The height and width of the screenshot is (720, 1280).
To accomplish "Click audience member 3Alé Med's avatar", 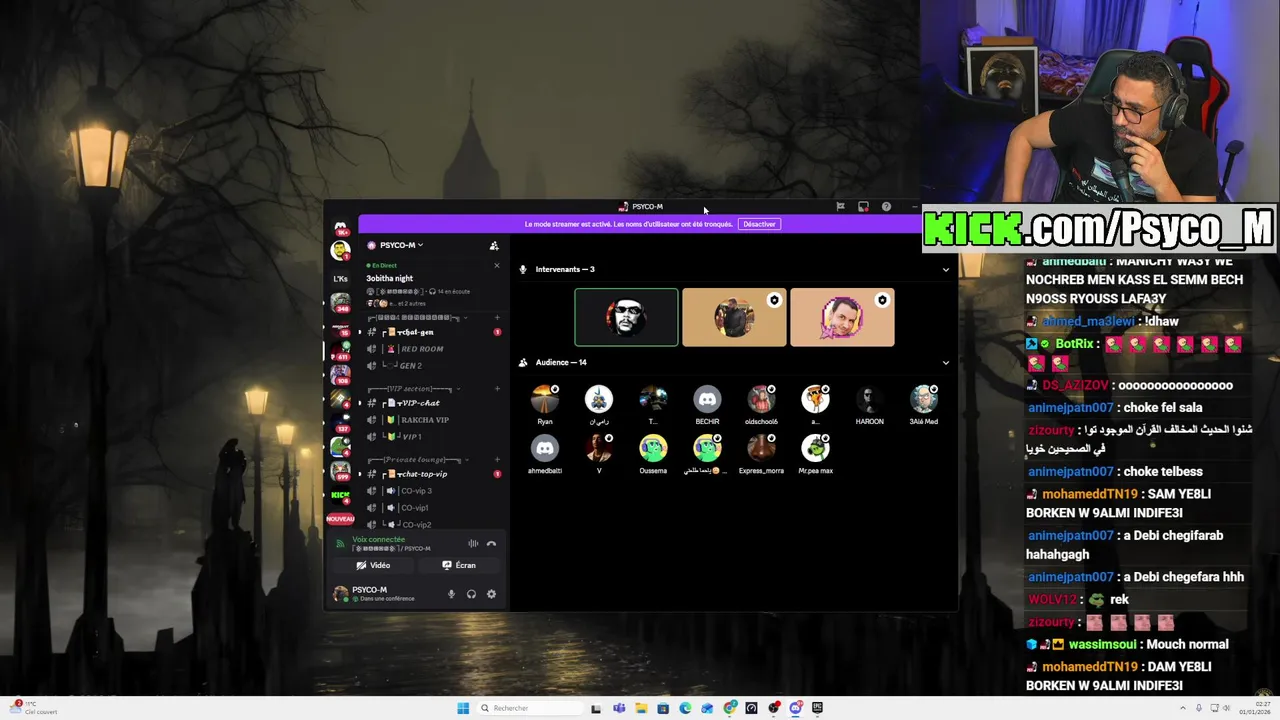I will click(923, 399).
